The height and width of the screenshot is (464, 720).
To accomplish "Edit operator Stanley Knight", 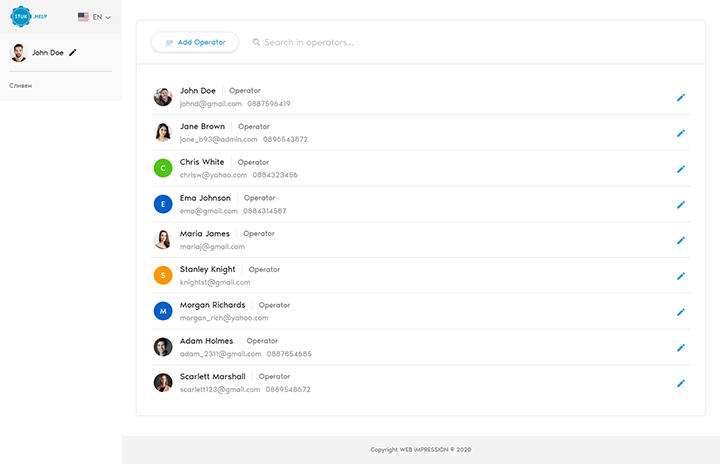I will pos(681,276).
